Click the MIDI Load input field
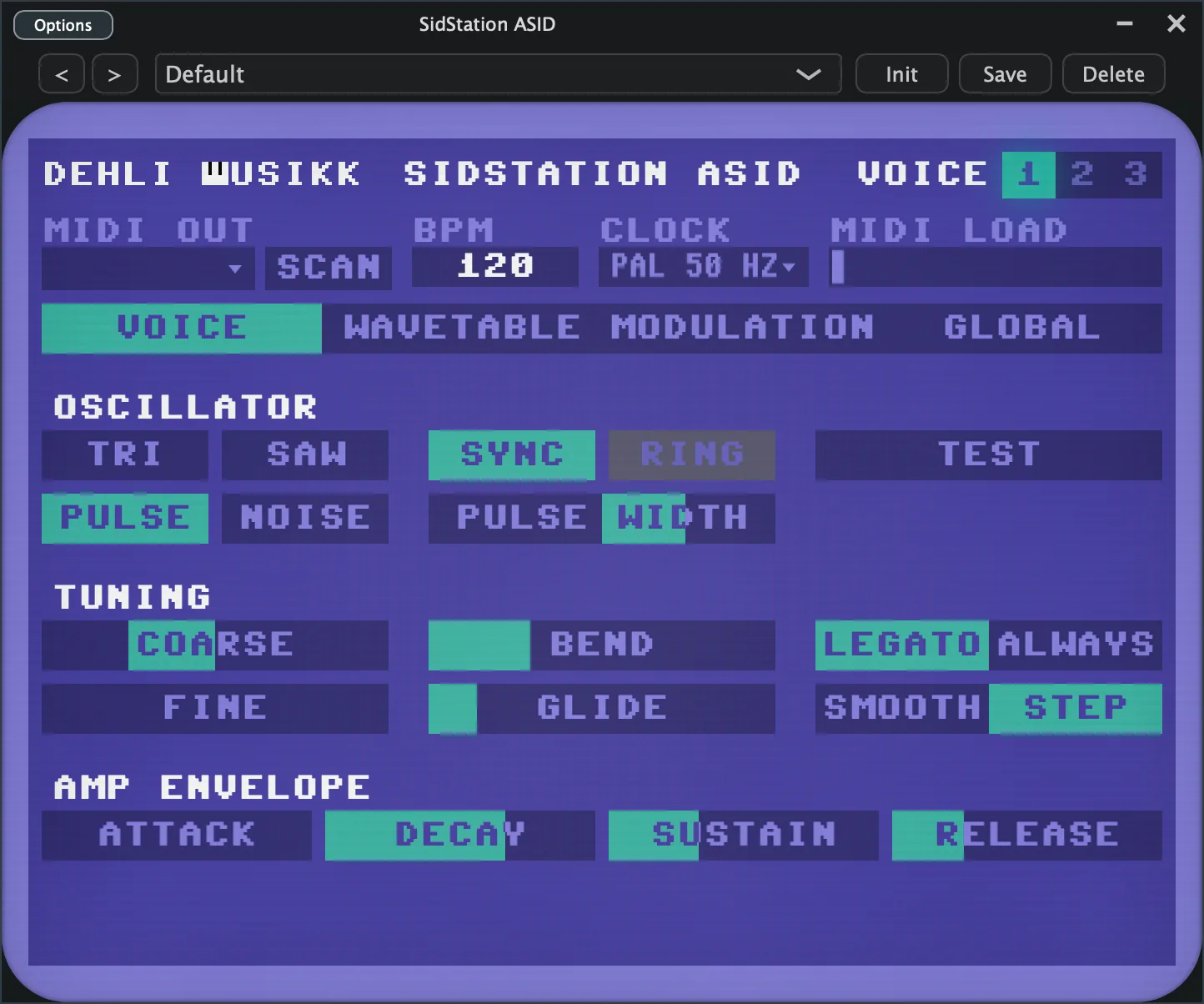The width and height of the screenshot is (1204, 1004). (996, 266)
